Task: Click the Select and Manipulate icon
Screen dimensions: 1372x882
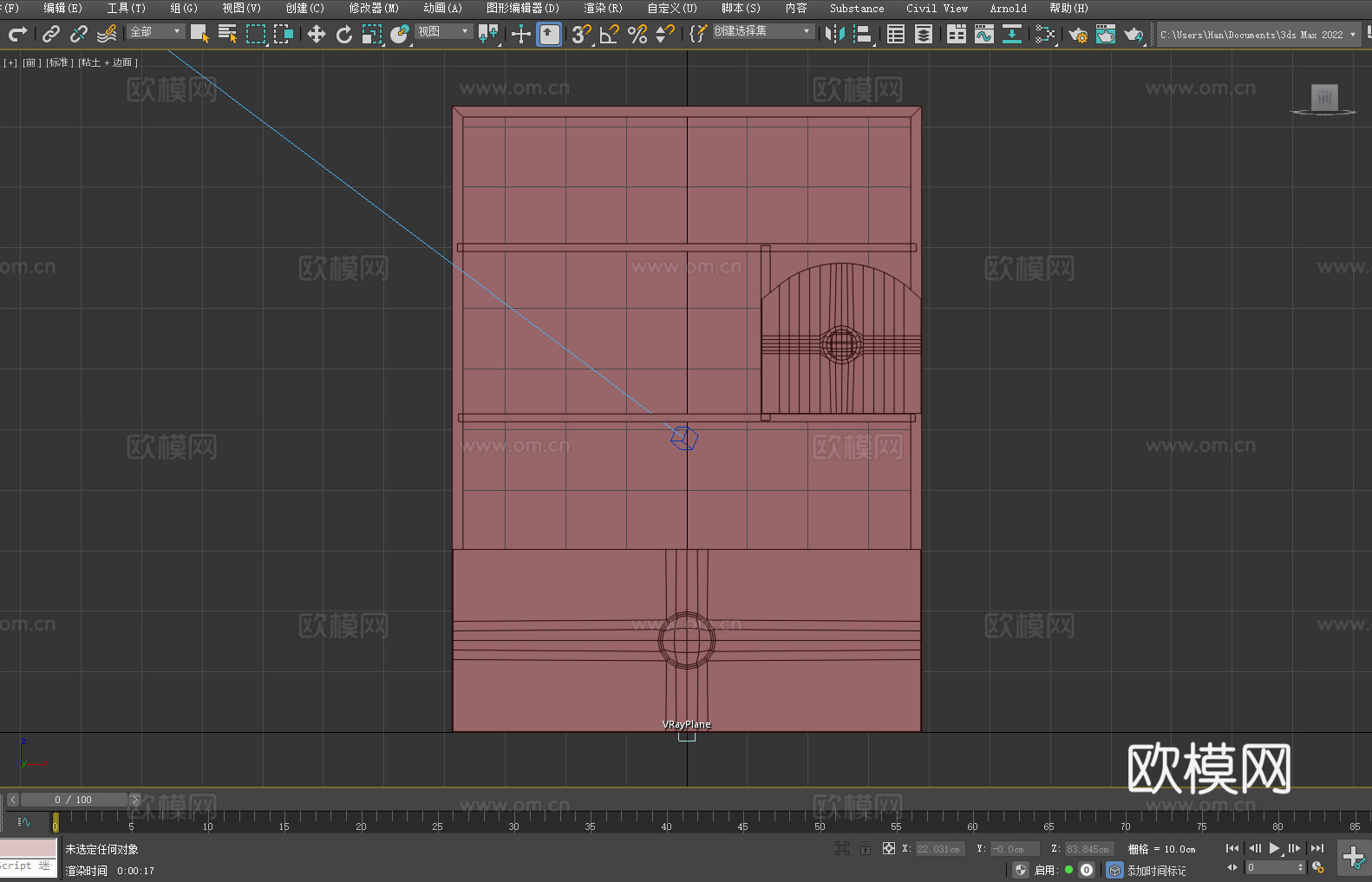Action: (x=521, y=34)
